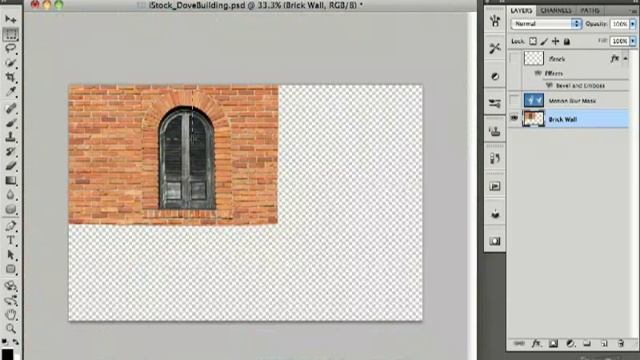Switch to the Channels tab

click(x=556, y=11)
